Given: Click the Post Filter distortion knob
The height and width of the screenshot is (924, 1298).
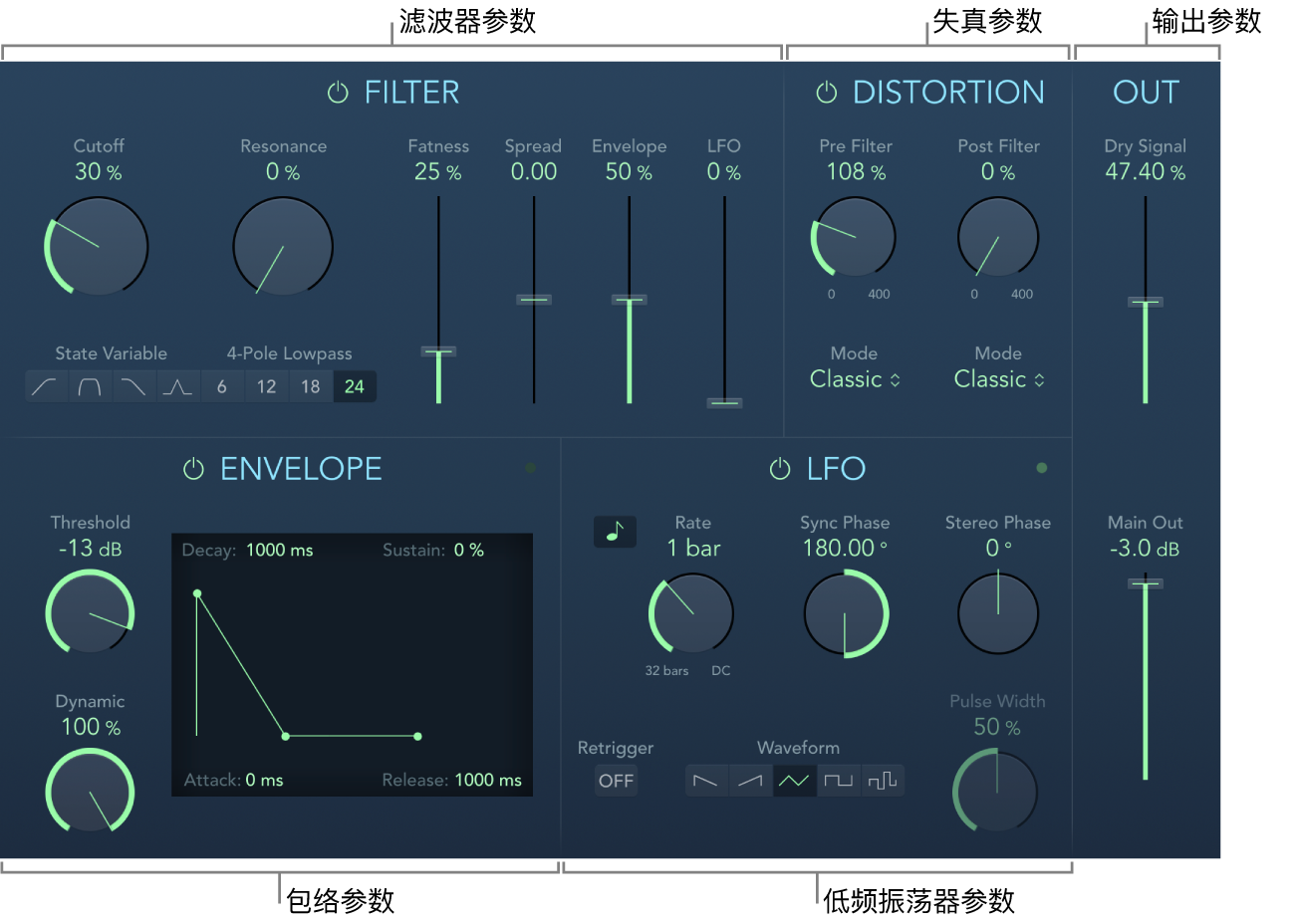Looking at the screenshot, I should tap(998, 237).
